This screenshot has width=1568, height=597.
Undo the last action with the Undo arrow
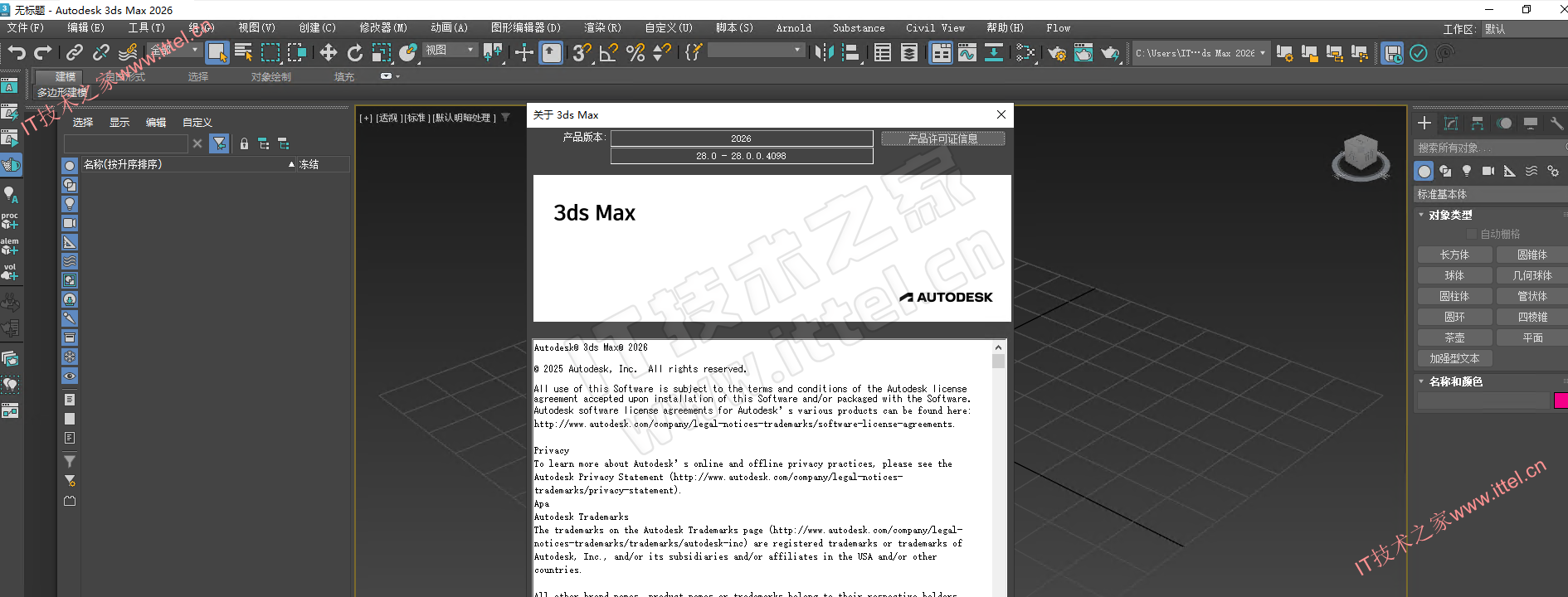[17, 53]
